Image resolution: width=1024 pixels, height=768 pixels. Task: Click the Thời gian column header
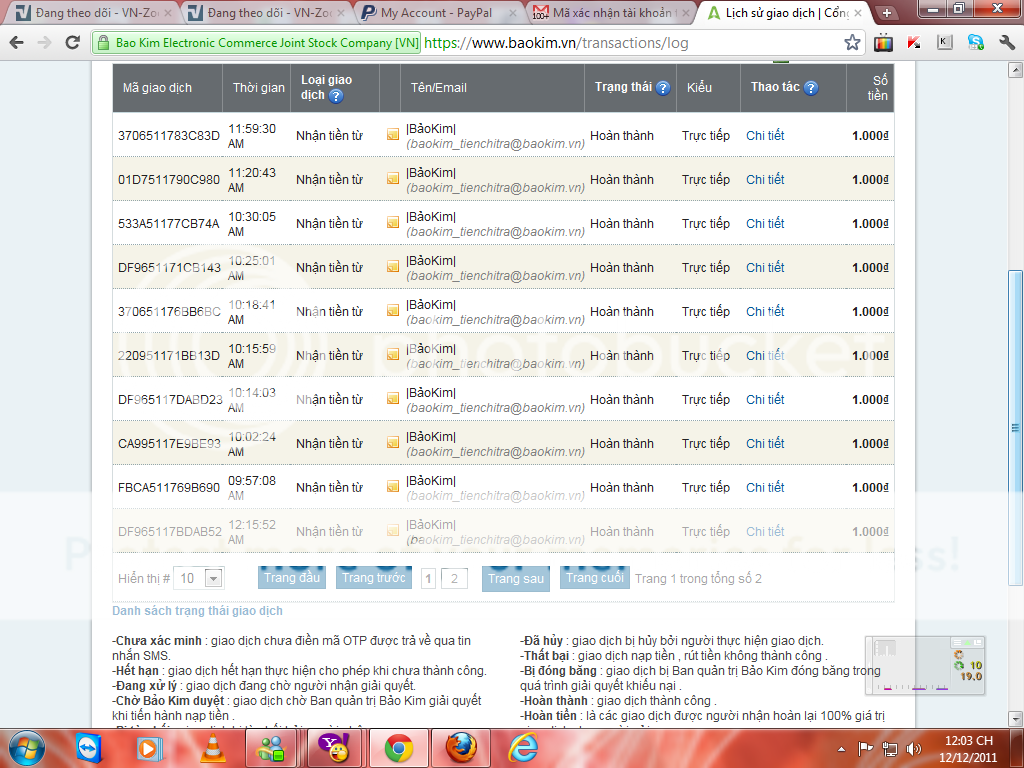click(x=259, y=88)
